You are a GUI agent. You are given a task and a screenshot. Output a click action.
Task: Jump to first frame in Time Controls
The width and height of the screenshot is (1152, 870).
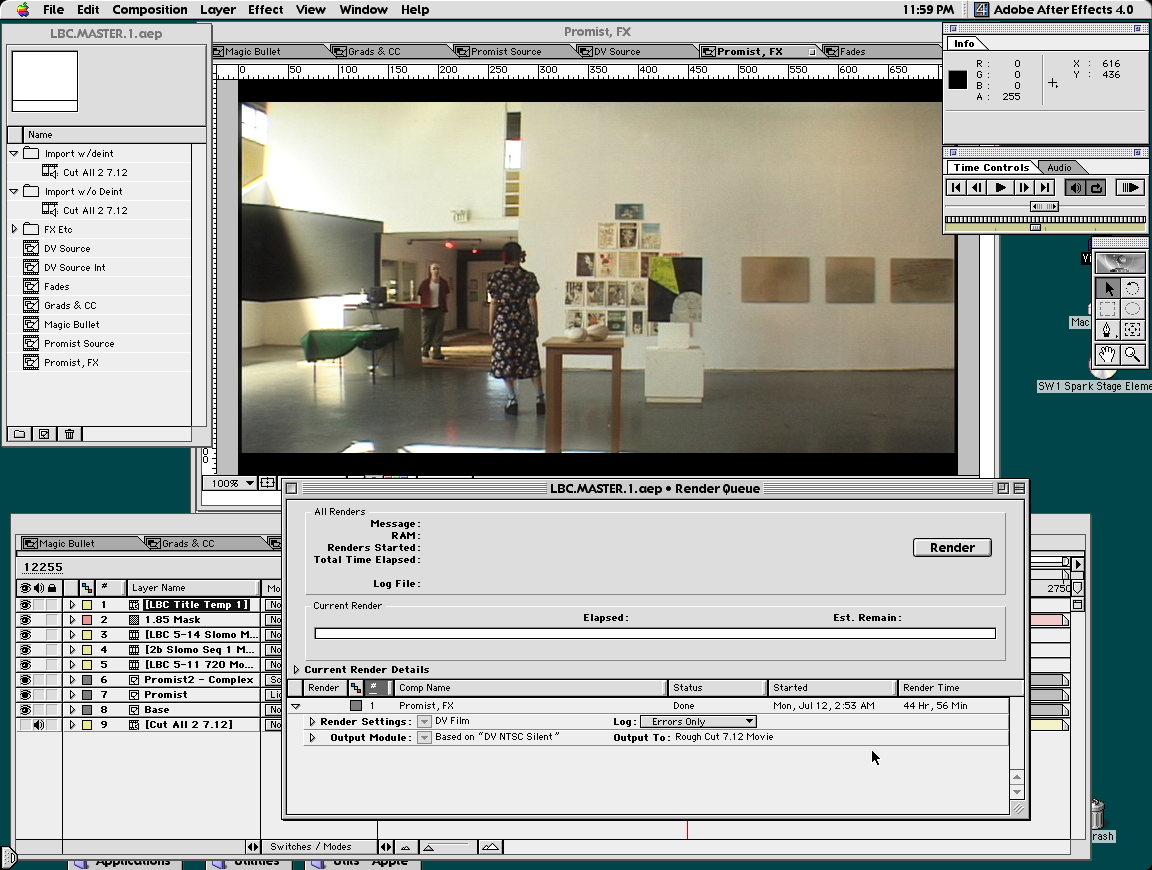coord(956,187)
